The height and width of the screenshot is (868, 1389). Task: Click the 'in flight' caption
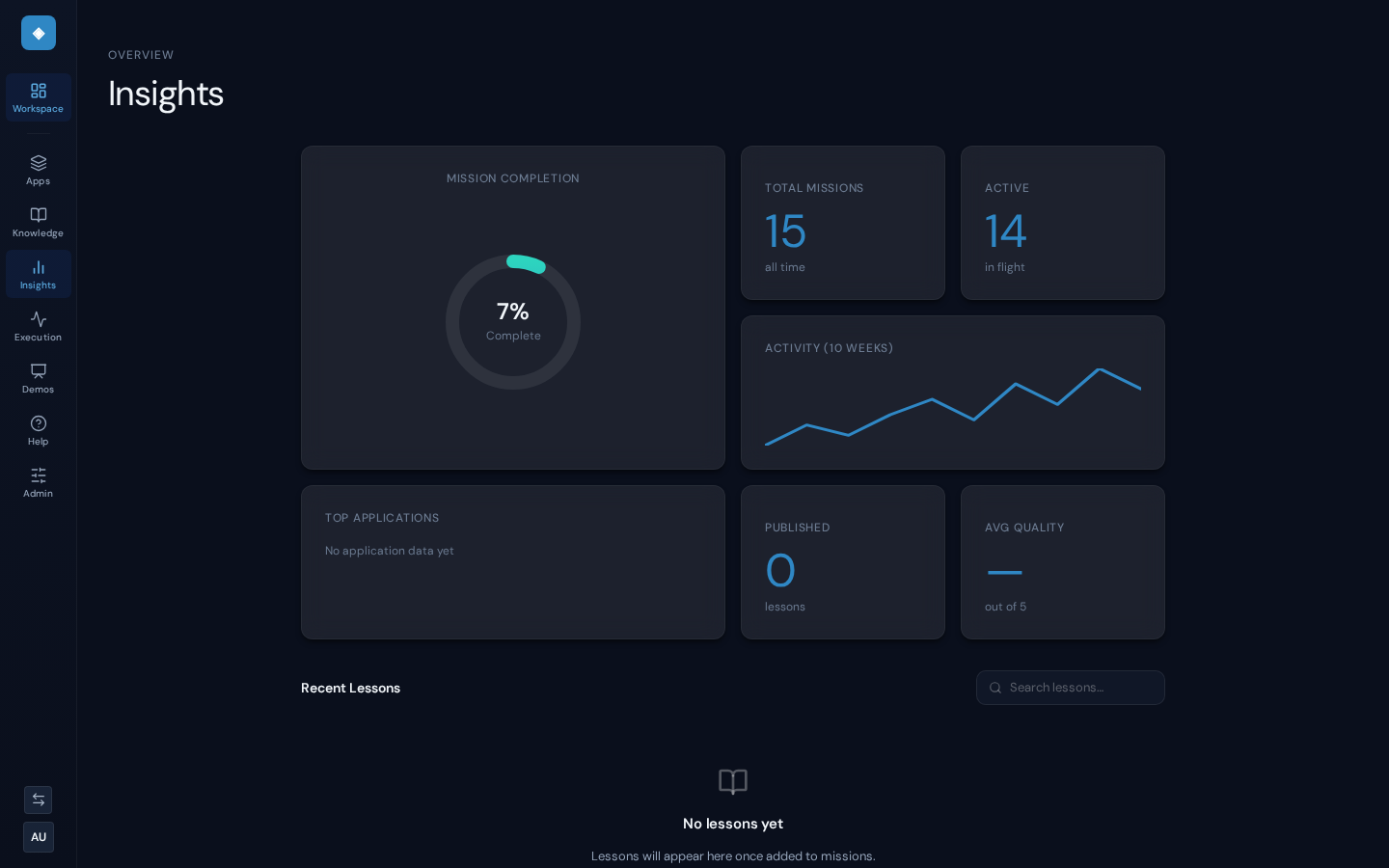coord(1005,267)
